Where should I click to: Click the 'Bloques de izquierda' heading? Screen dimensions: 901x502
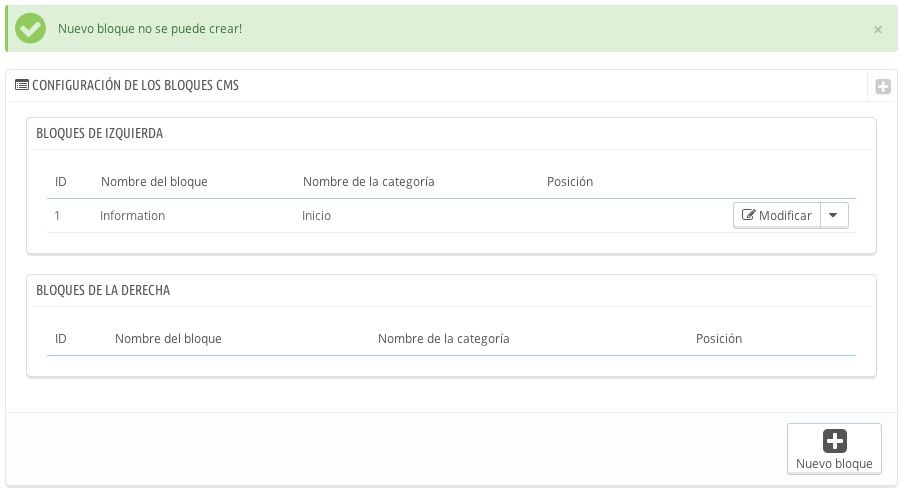(99, 133)
